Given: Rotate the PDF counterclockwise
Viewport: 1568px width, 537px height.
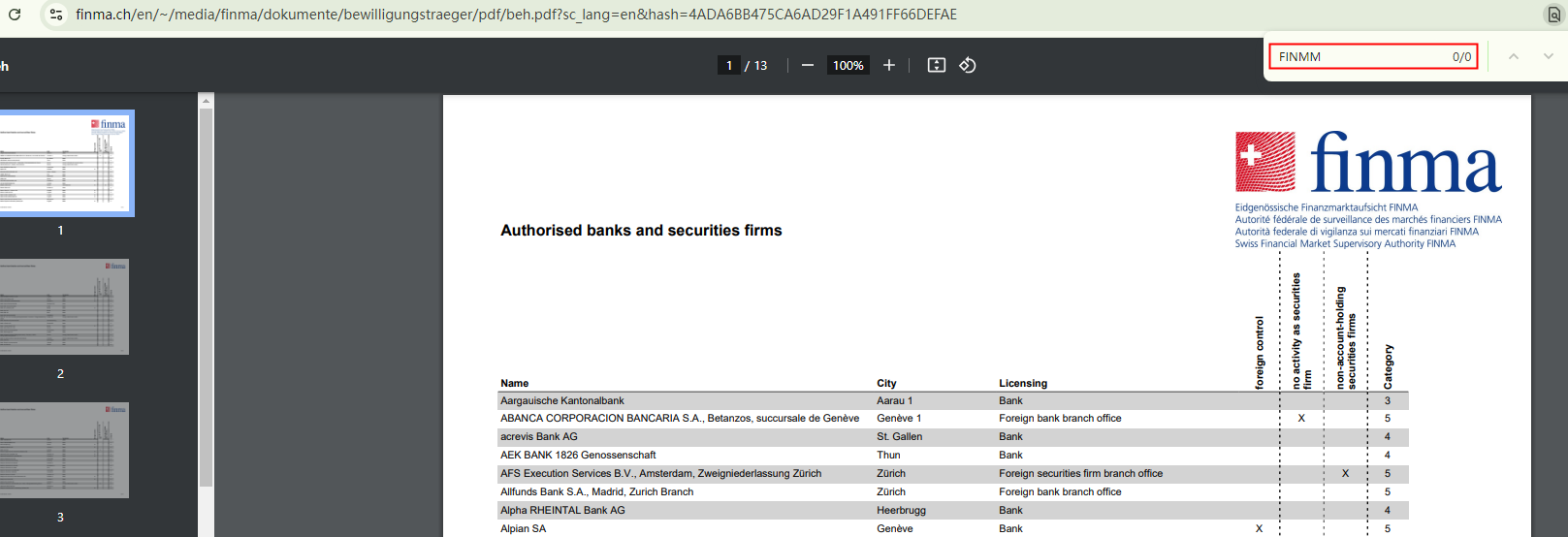Looking at the screenshot, I should [968, 65].
